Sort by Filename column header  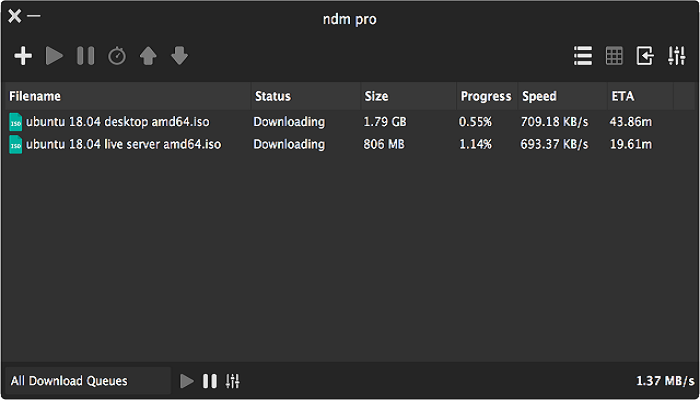click(35, 97)
